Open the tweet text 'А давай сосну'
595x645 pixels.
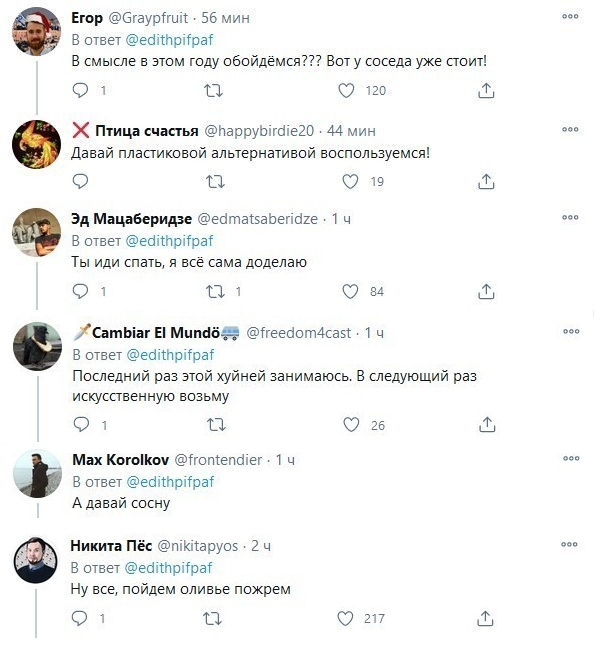(x=121, y=503)
